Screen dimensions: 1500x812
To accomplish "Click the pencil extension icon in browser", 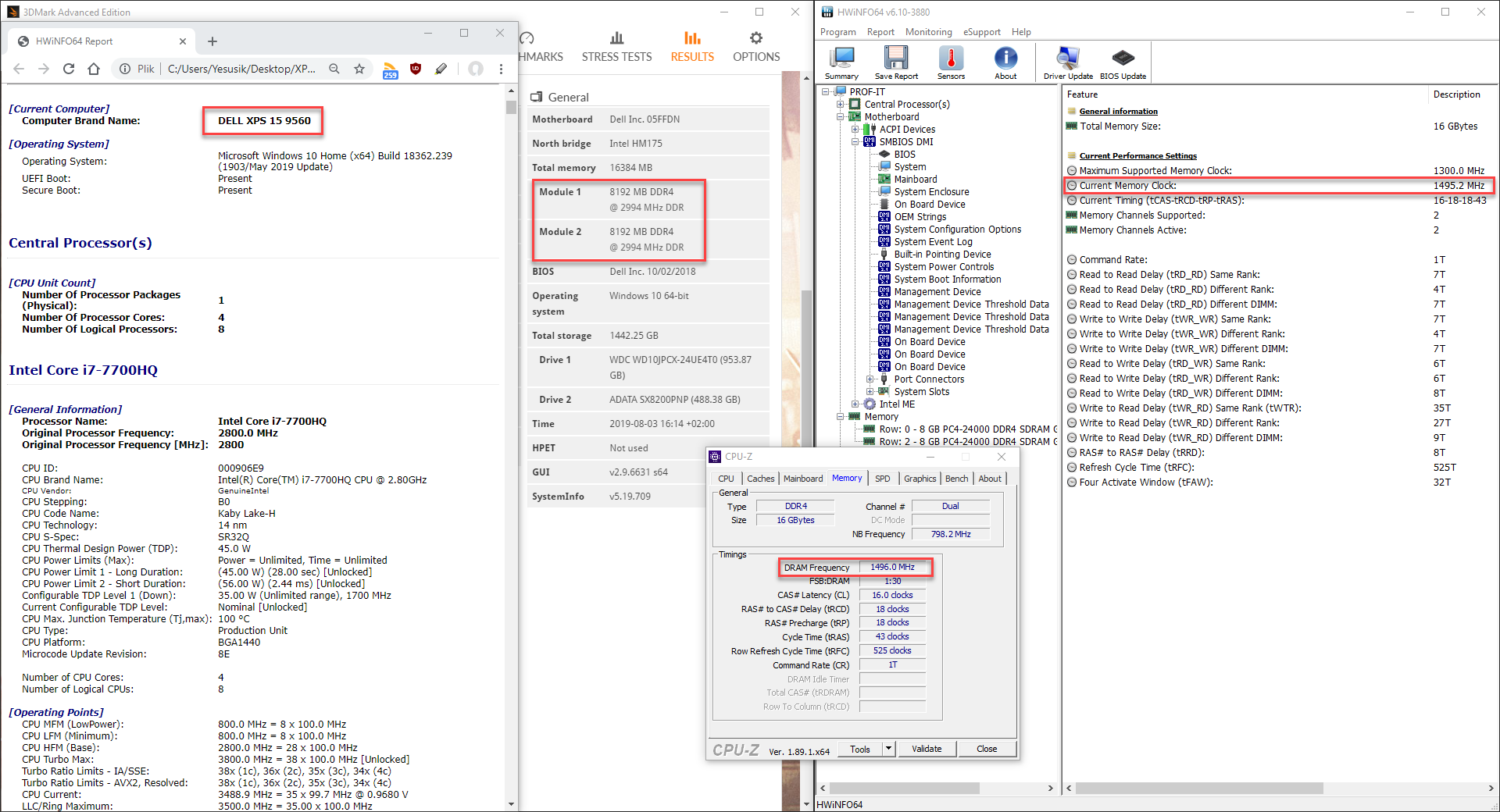I will click(x=441, y=69).
